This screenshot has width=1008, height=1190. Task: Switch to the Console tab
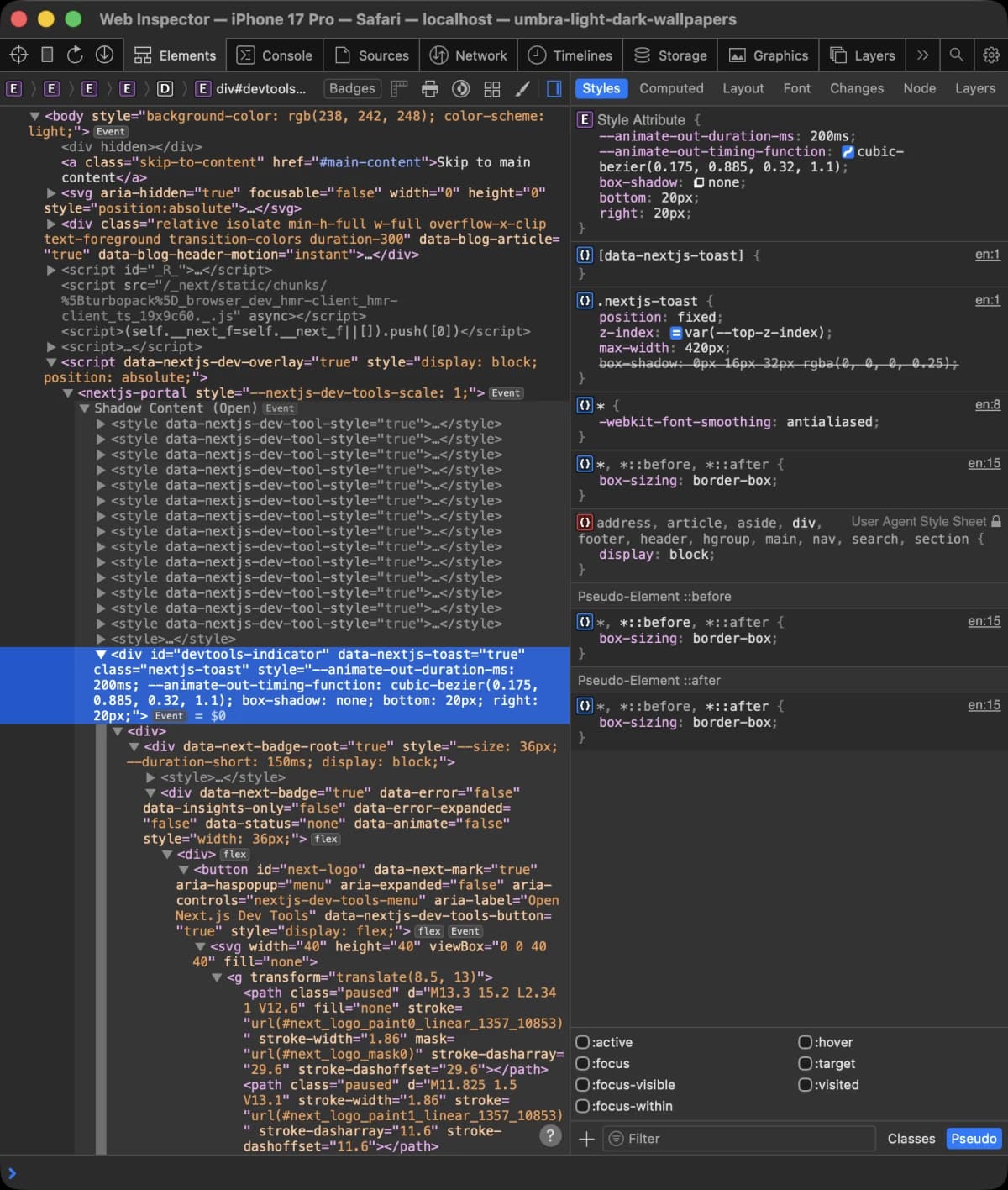click(x=275, y=55)
